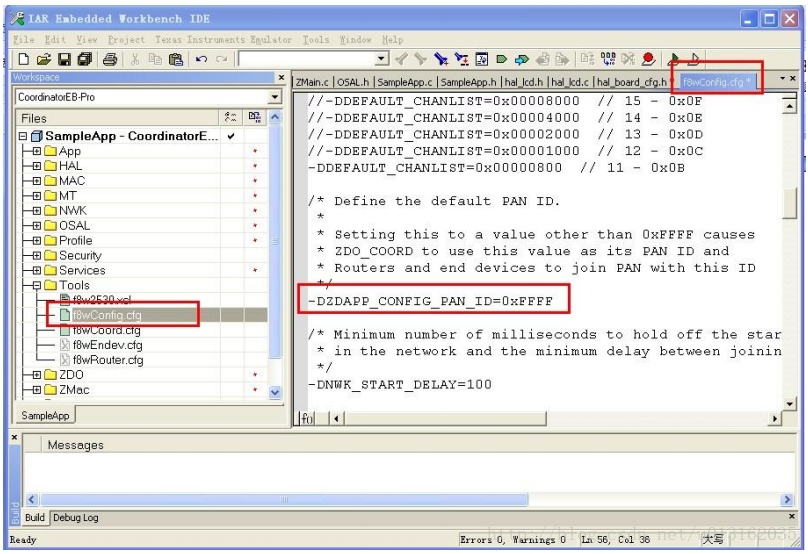Screen dimensions: 808x554
Task: Collapse the SampleApp project root node
Action: [x=23, y=136]
